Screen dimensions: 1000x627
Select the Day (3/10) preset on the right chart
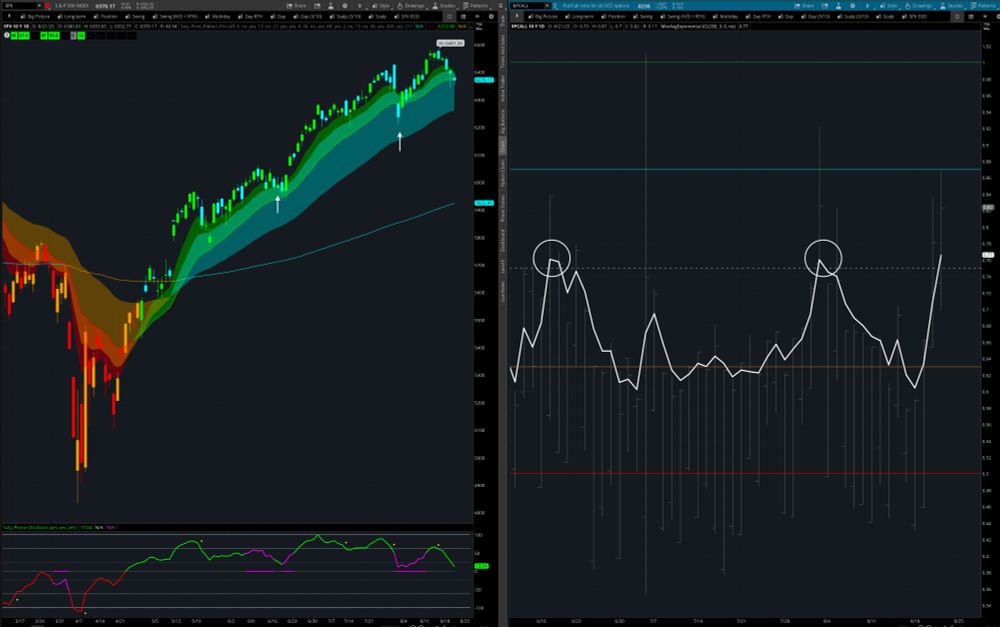815,16
